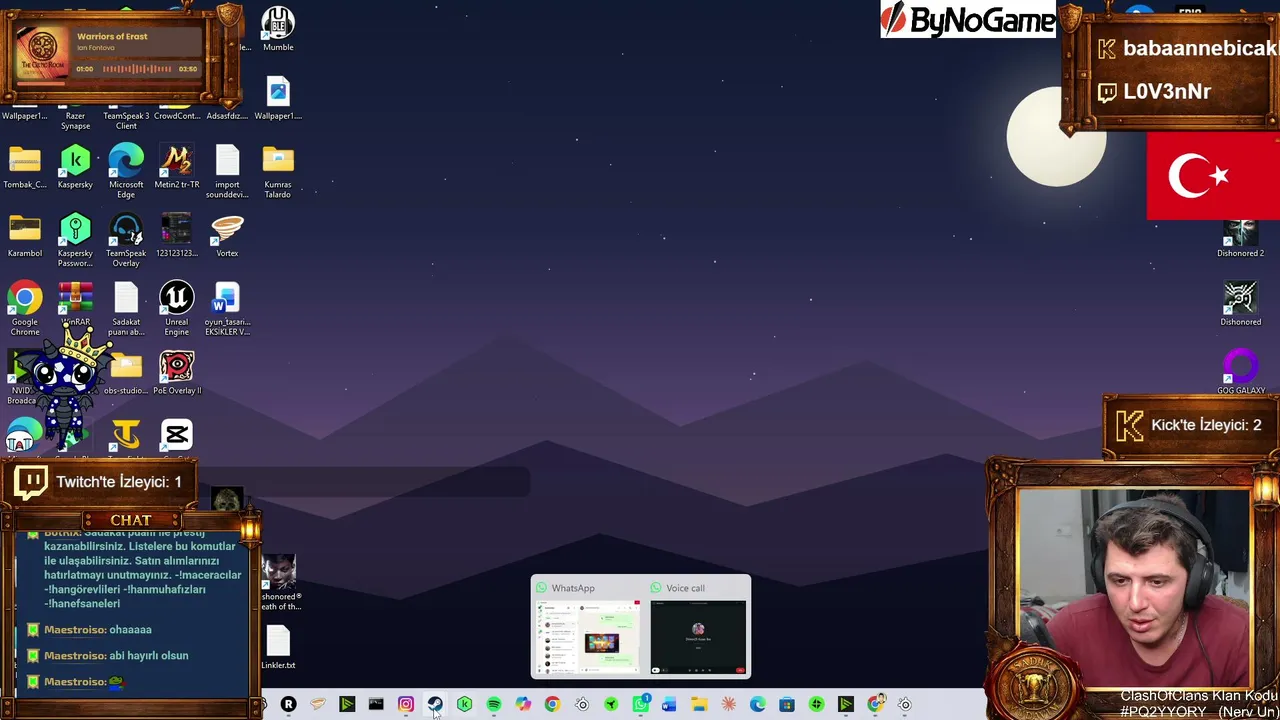The image size is (1280, 720).
Task: Launch the Unreal Engine shortcut
Action: click(x=176, y=309)
